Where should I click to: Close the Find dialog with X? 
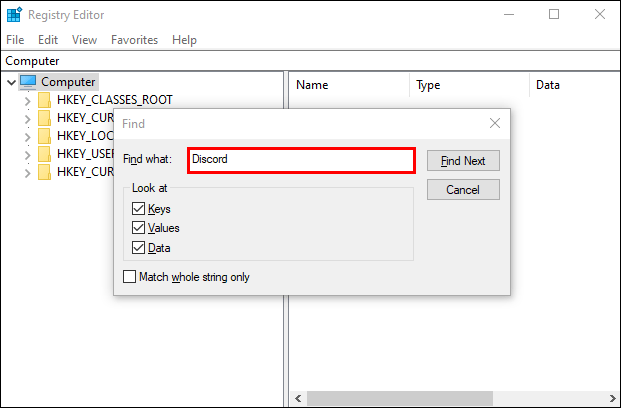tap(495, 123)
